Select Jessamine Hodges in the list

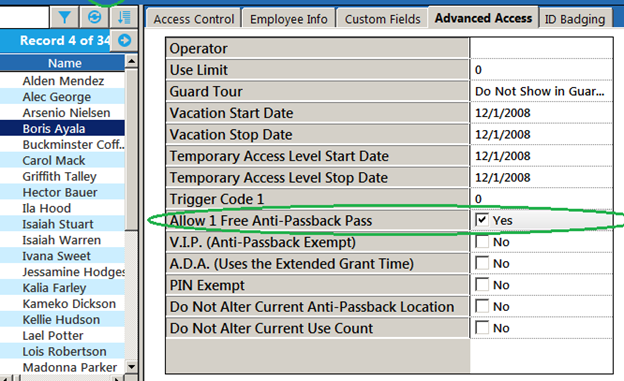[62, 272]
